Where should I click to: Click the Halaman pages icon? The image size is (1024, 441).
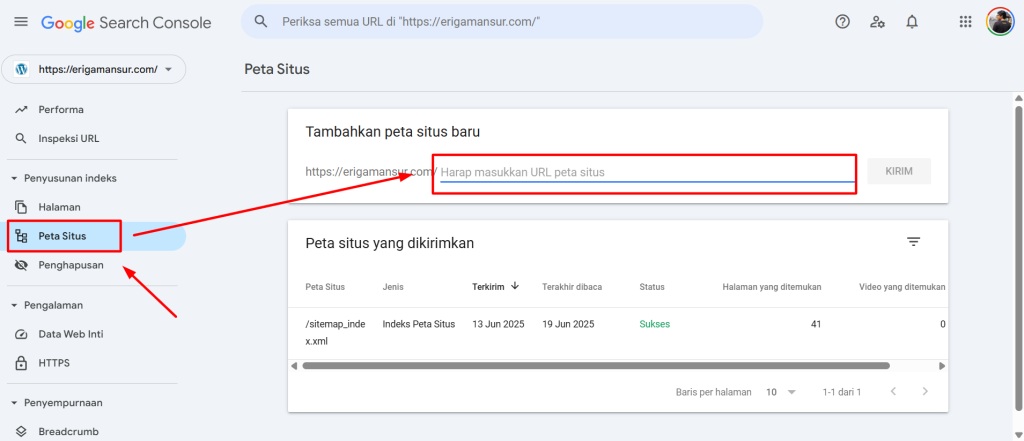22,207
